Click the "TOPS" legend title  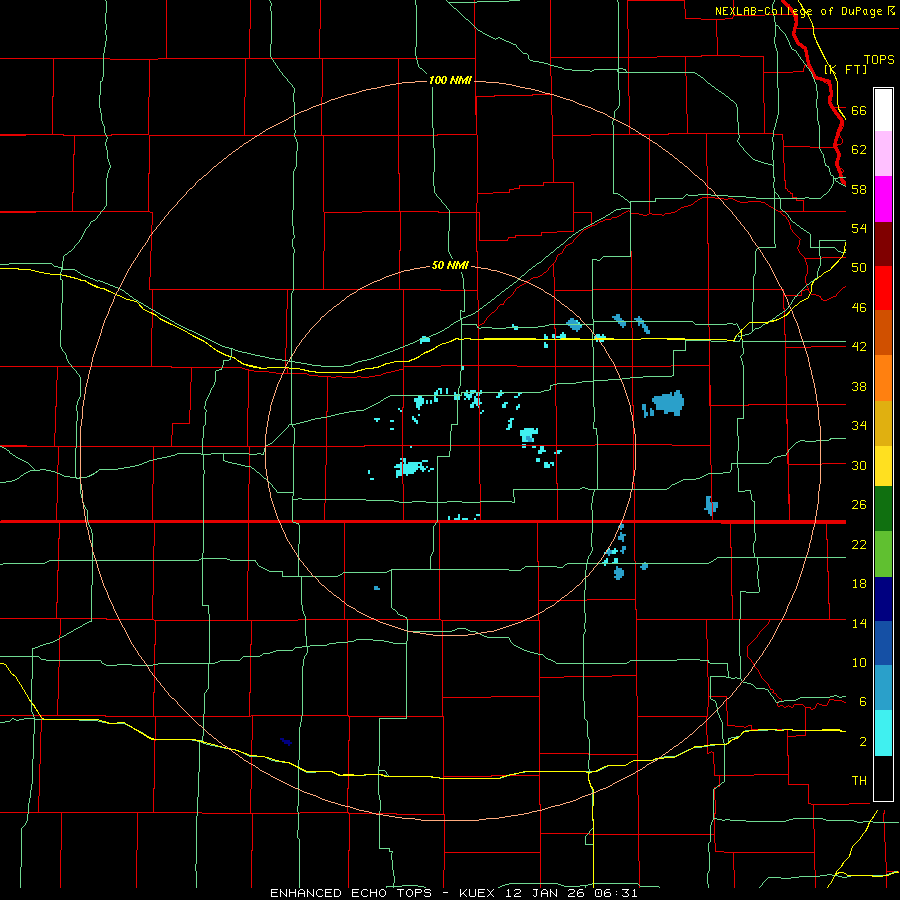[879, 59]
